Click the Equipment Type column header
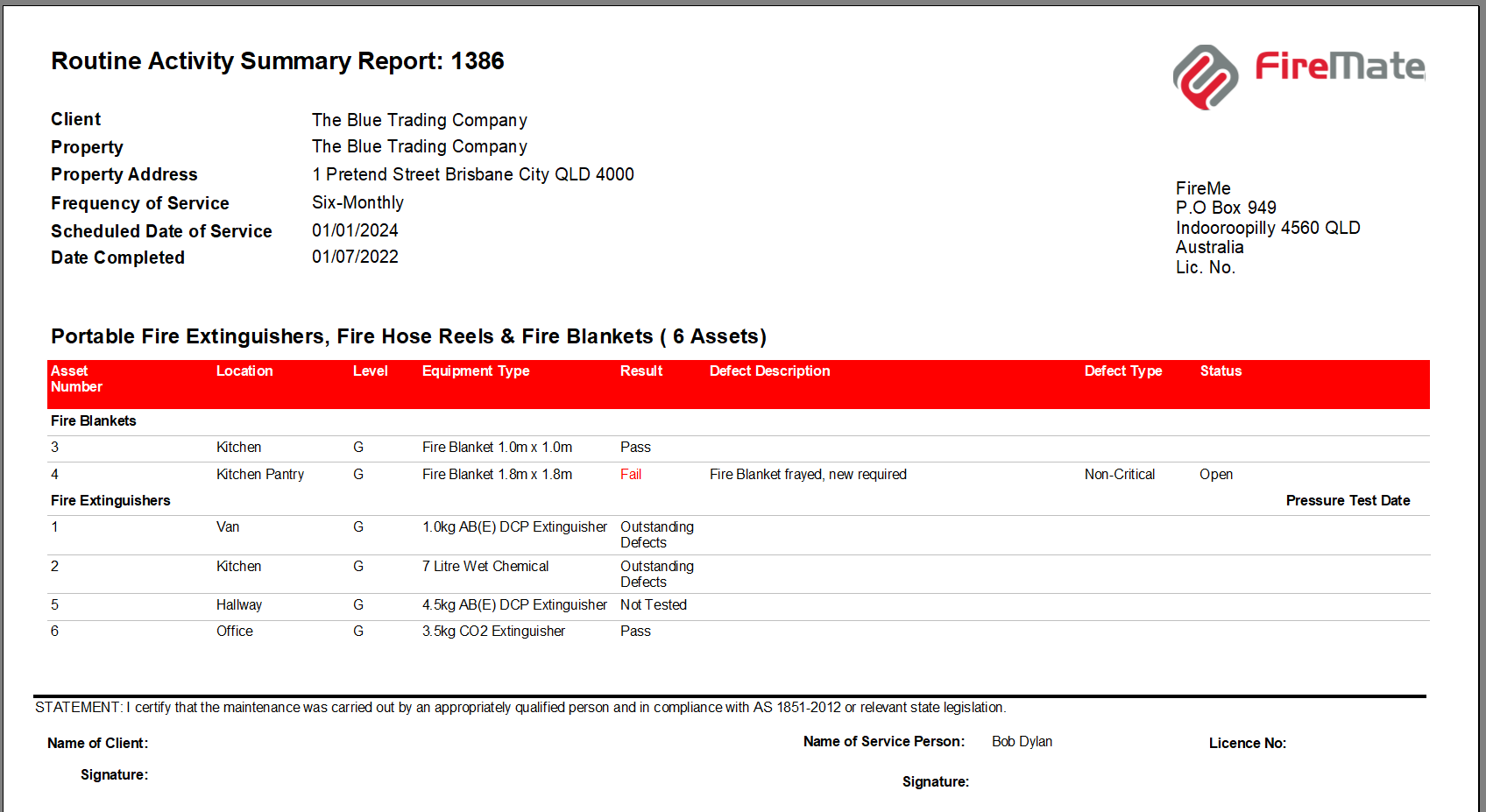The image size is (1486, 812). pyautogui.click(x=475, y=371)
